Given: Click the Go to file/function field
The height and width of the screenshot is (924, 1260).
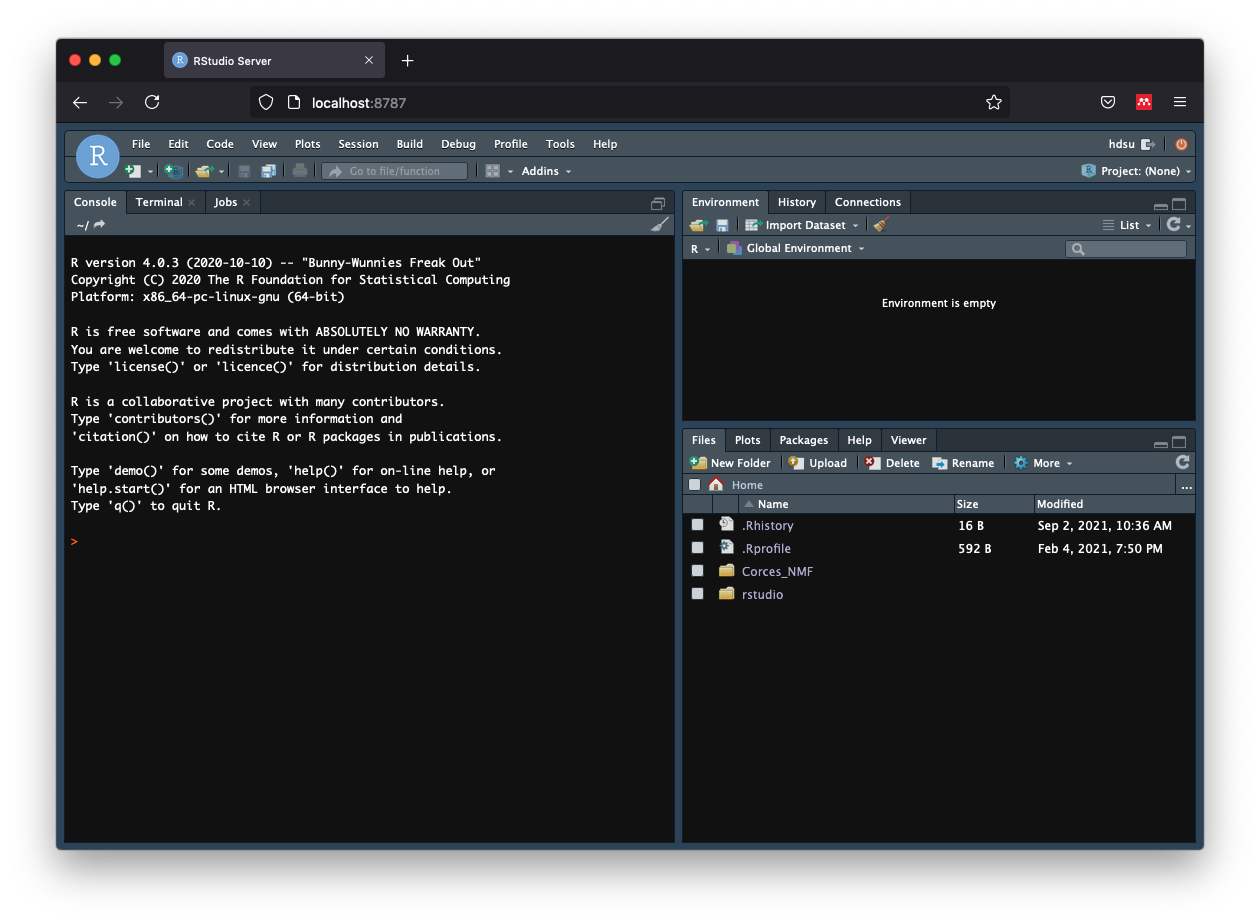Looking at the screenshot, I should (394, 171).
